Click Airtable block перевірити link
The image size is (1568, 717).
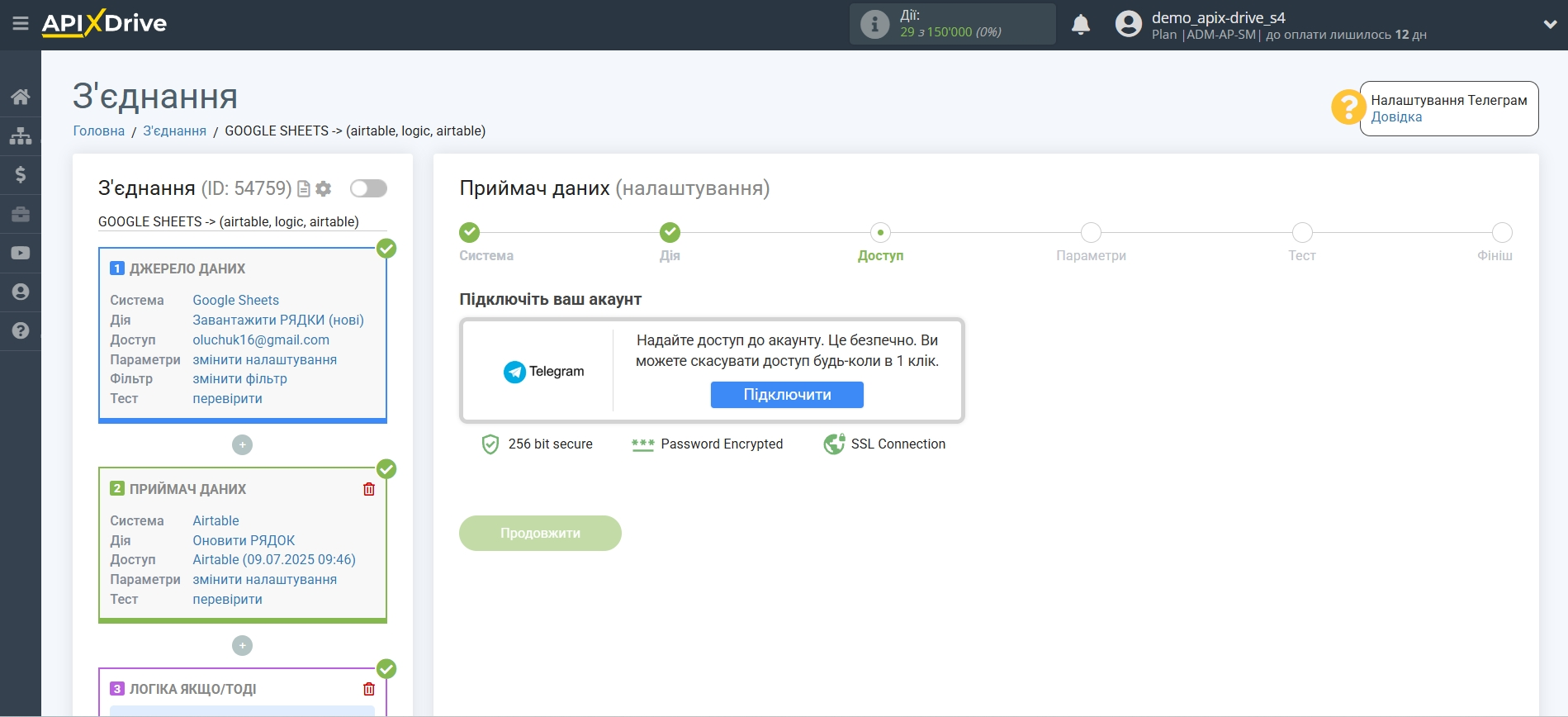click(228, 600)
